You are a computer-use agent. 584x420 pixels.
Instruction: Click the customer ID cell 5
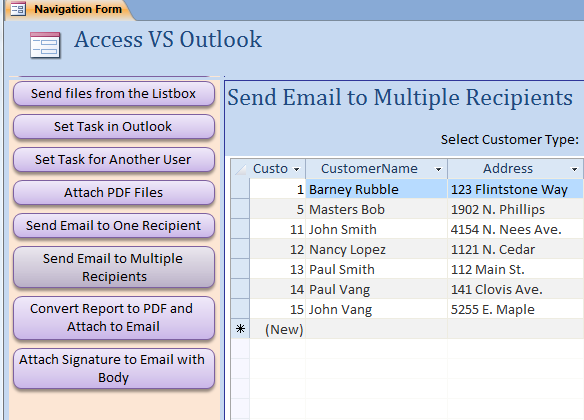tap(277, 209)
